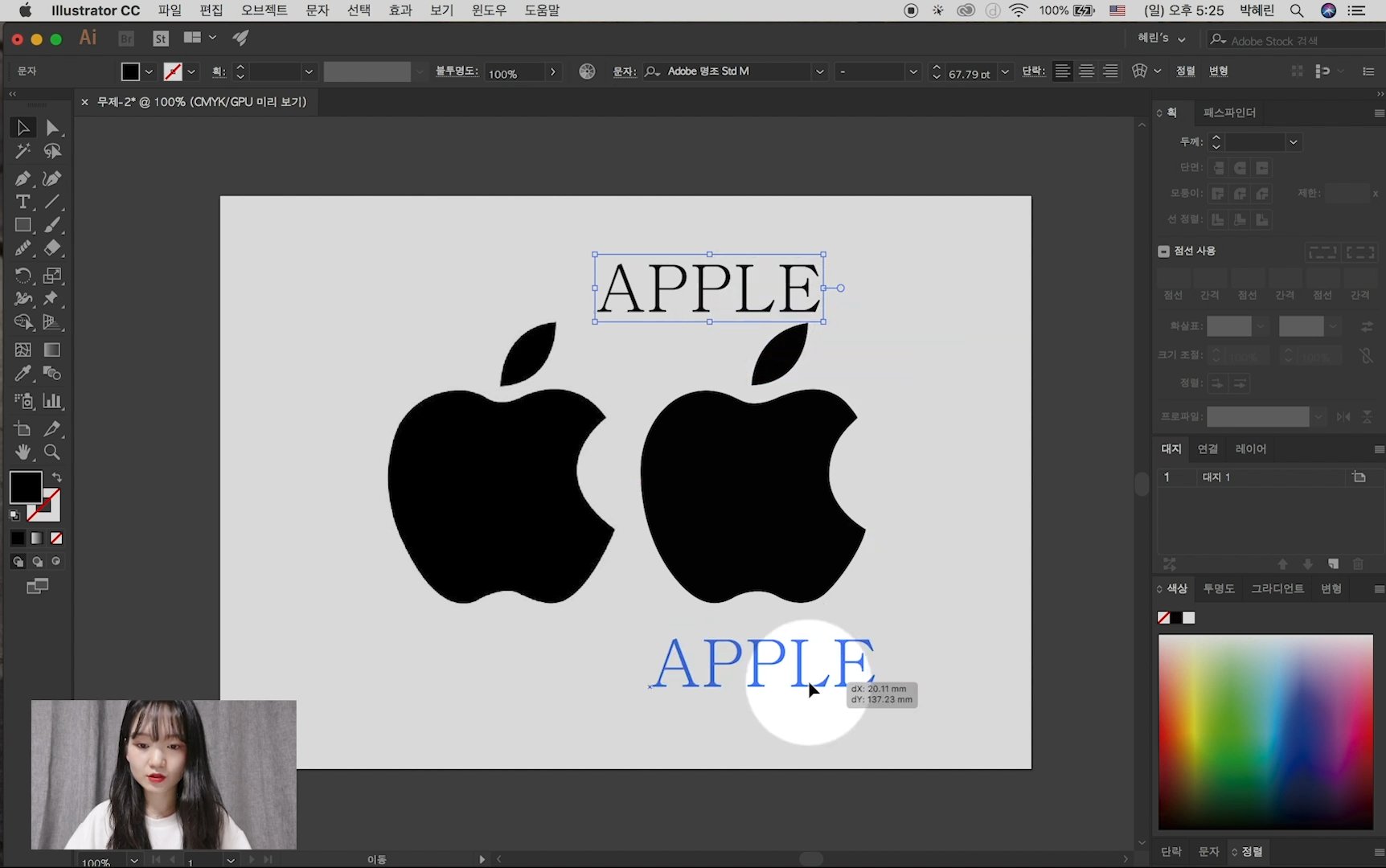
Task: Select the Shape Builder tool
Action: tap(23, 322)
